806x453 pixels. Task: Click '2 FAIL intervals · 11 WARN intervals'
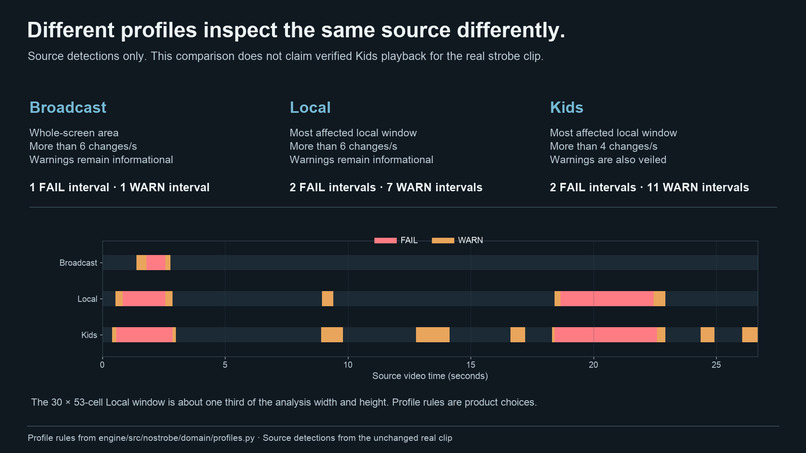click(x=649, y=188)
